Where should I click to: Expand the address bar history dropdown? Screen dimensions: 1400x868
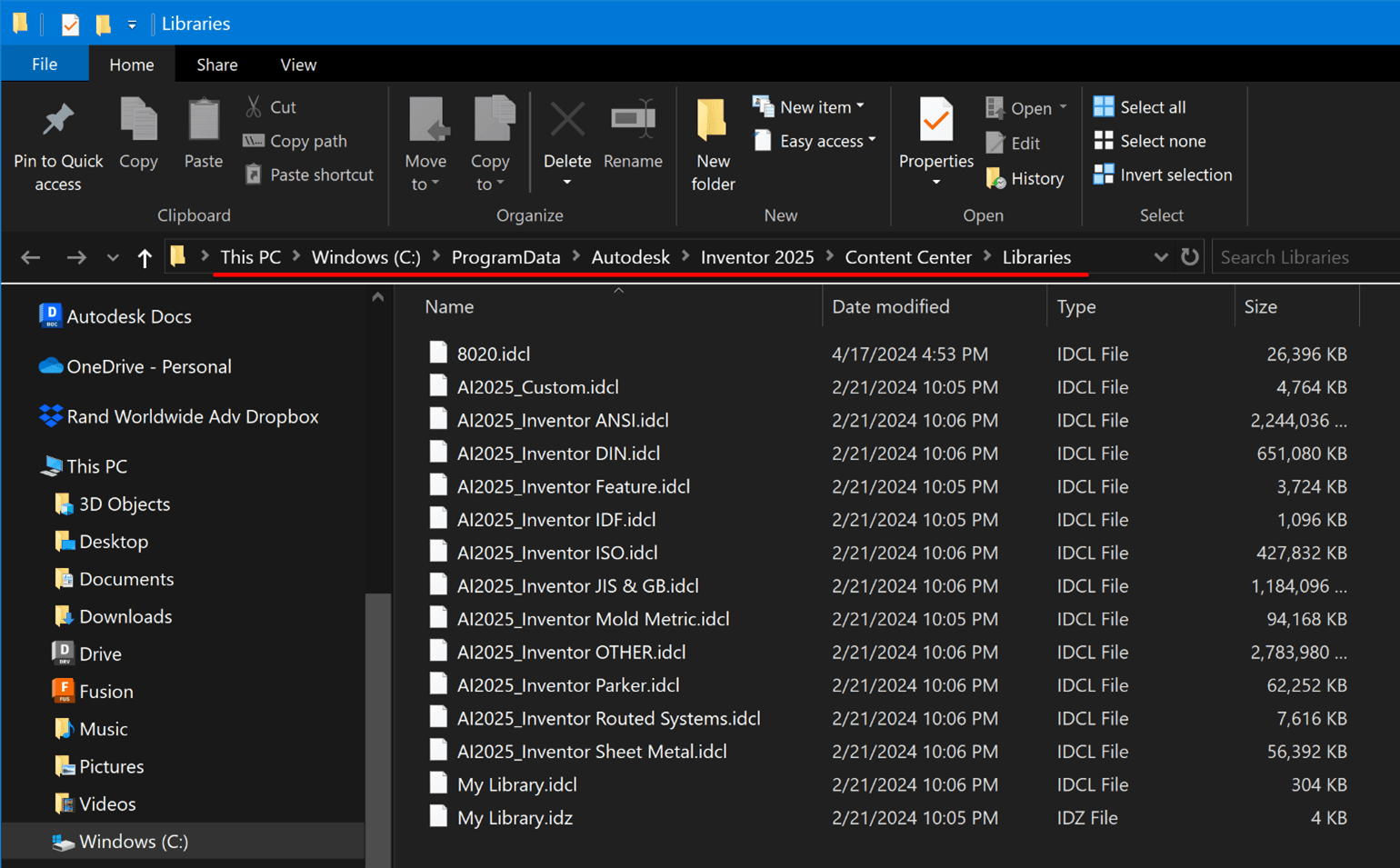coord(1160,257)
